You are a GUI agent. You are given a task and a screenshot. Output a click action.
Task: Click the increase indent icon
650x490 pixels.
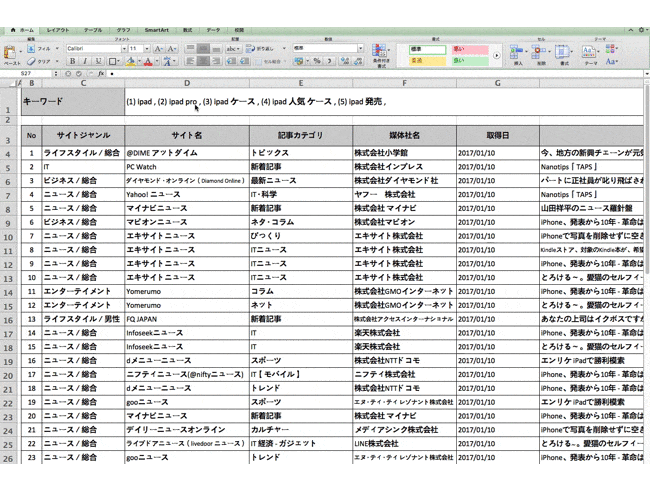[245, 61]
